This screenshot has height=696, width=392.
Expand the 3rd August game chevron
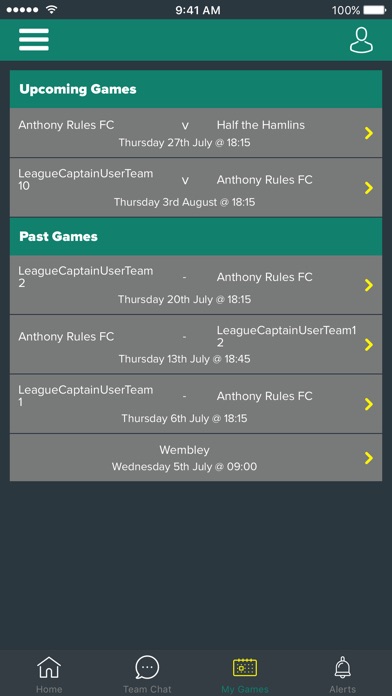pos(368,188)
